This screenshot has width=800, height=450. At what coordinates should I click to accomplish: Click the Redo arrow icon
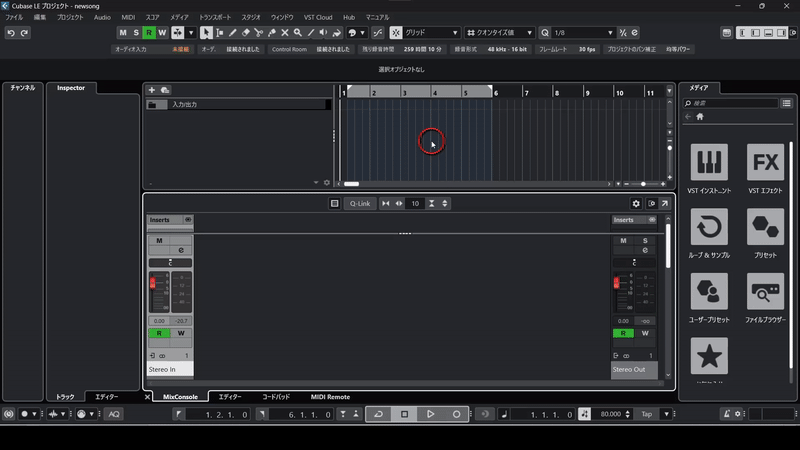coord(24,33)
